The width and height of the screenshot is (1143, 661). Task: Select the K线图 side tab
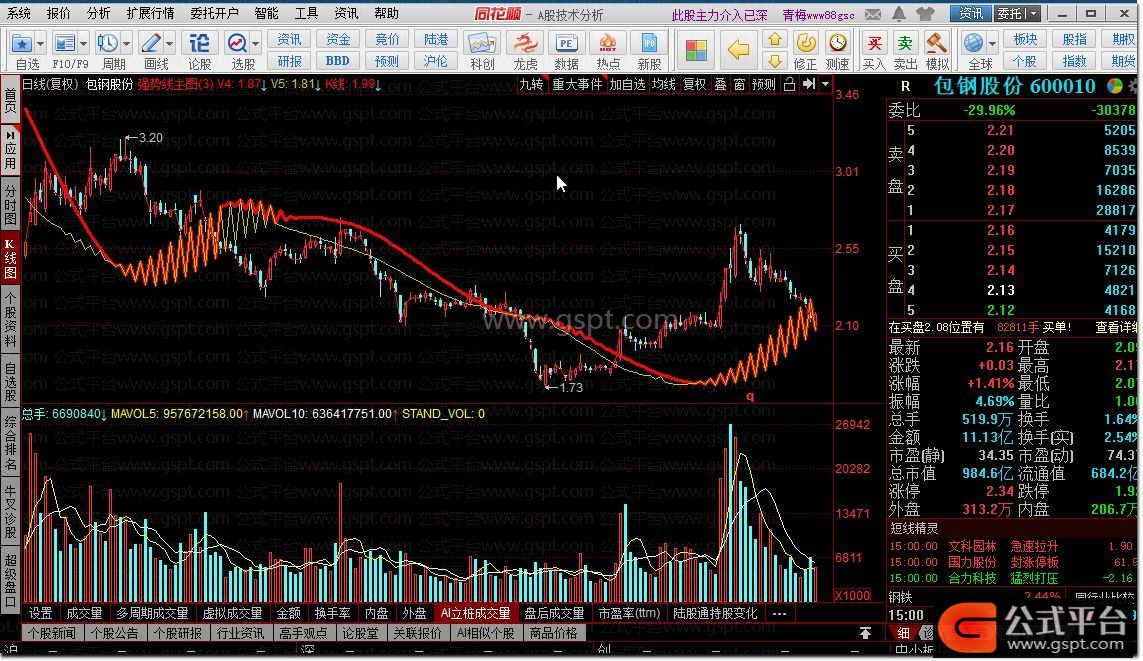10,259
